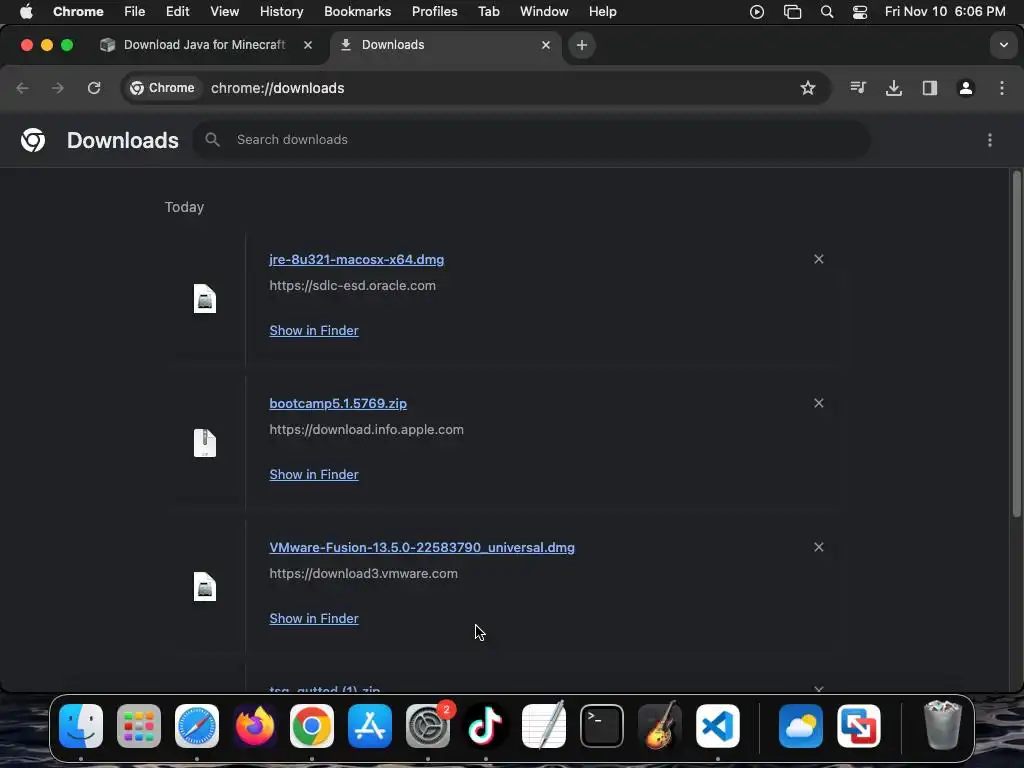Click the VMware-Fusion dmg file icon

coord(205,586)
